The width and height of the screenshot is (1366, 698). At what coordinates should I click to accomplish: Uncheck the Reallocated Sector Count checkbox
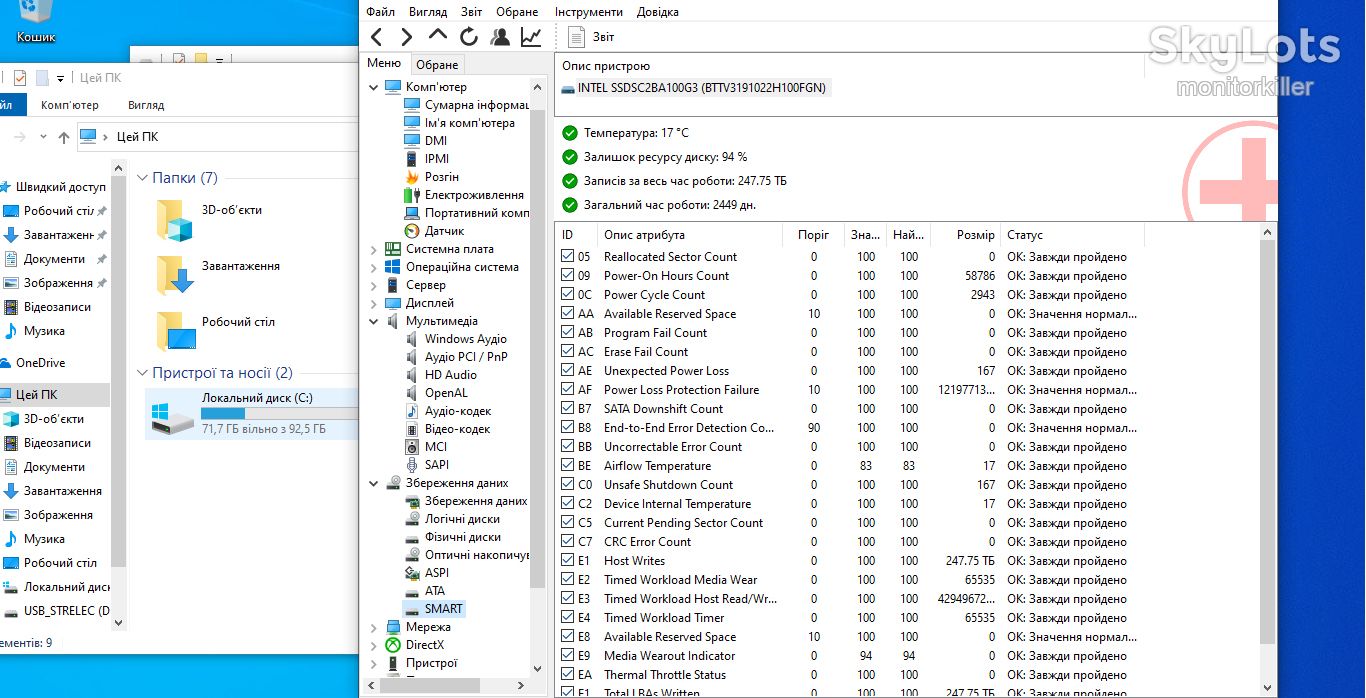[568, 257]
